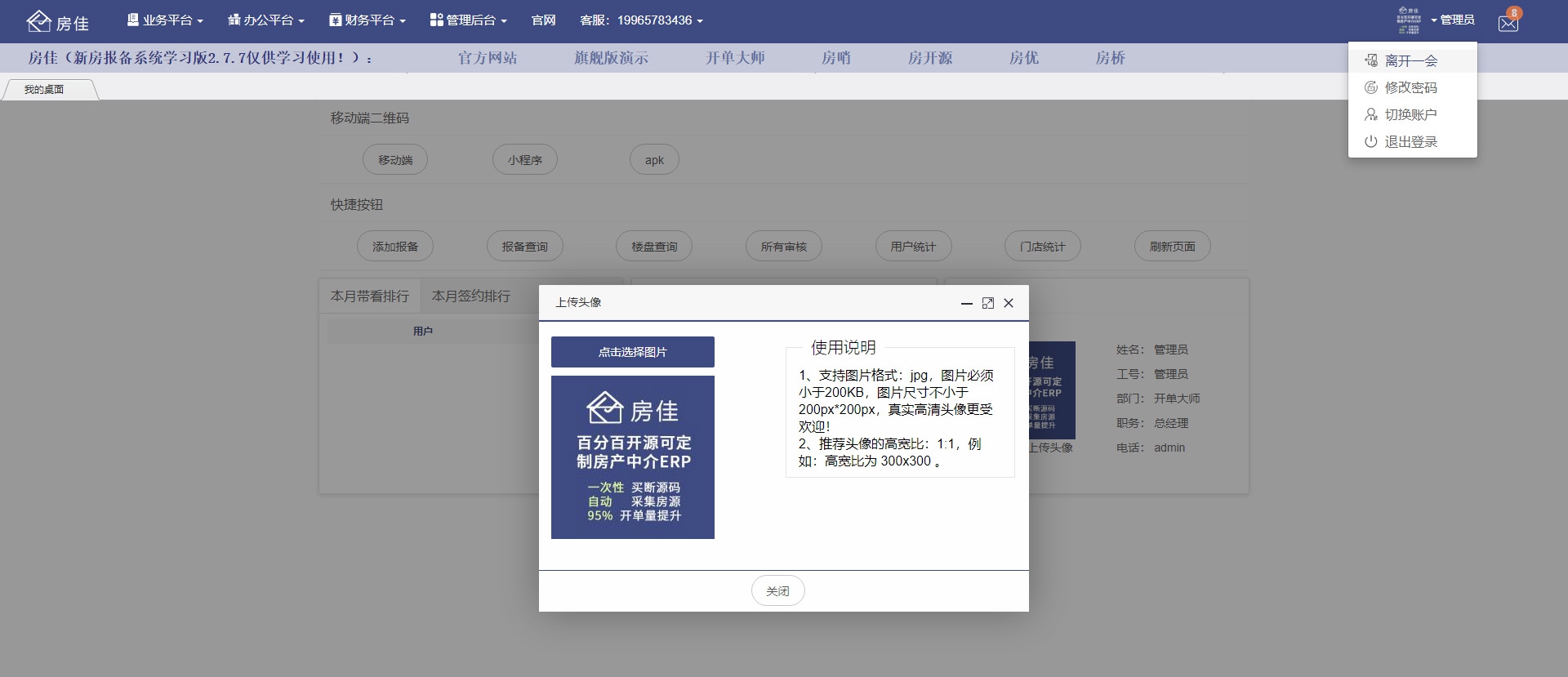Open the 房优 link

(x=1023, y=58)
